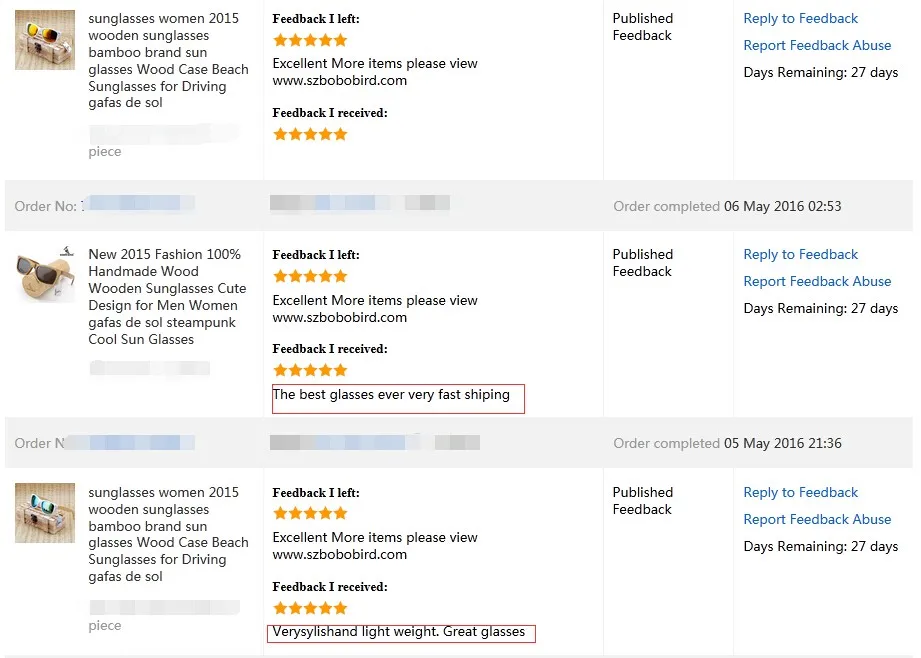Open the 'New 2015 Fashion 100% Handmade Wood' product title
The image size is (921, 658).
click(x=165, y=297)
